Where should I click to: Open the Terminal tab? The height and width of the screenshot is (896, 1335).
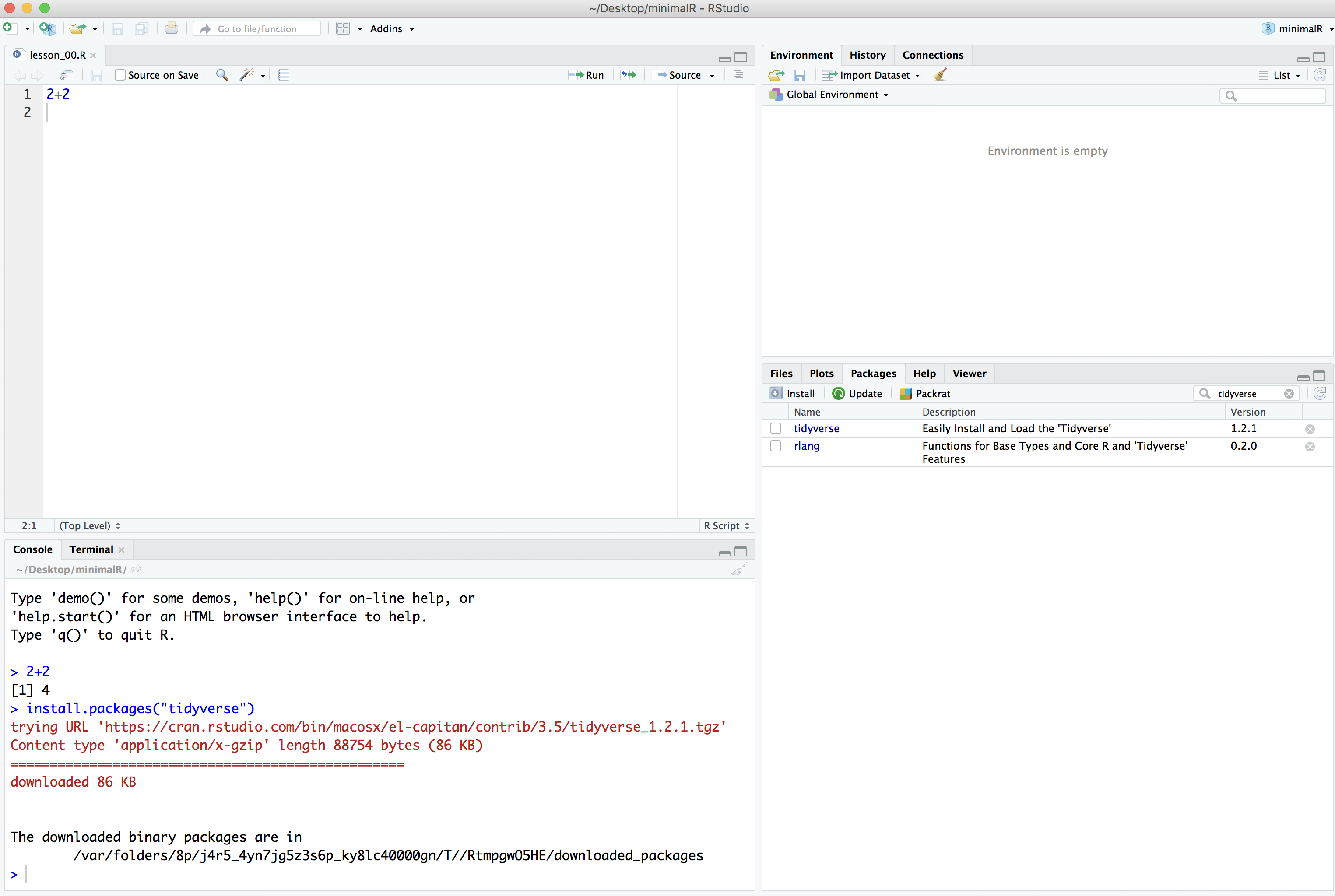[91, 549]
